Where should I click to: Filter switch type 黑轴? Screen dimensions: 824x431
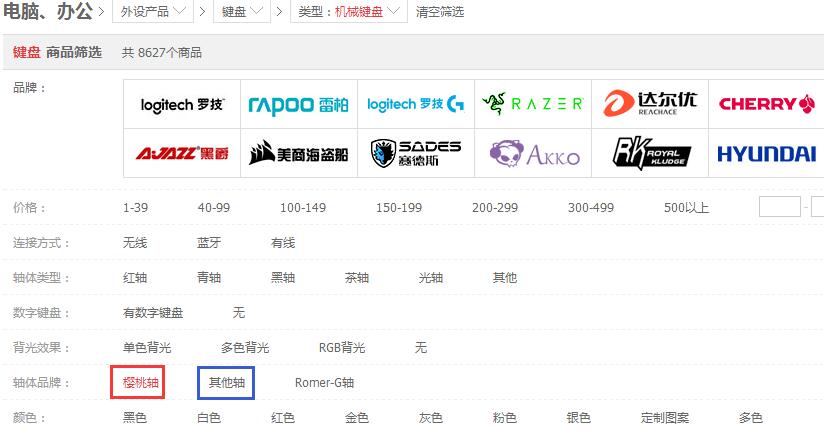point(283,278)
